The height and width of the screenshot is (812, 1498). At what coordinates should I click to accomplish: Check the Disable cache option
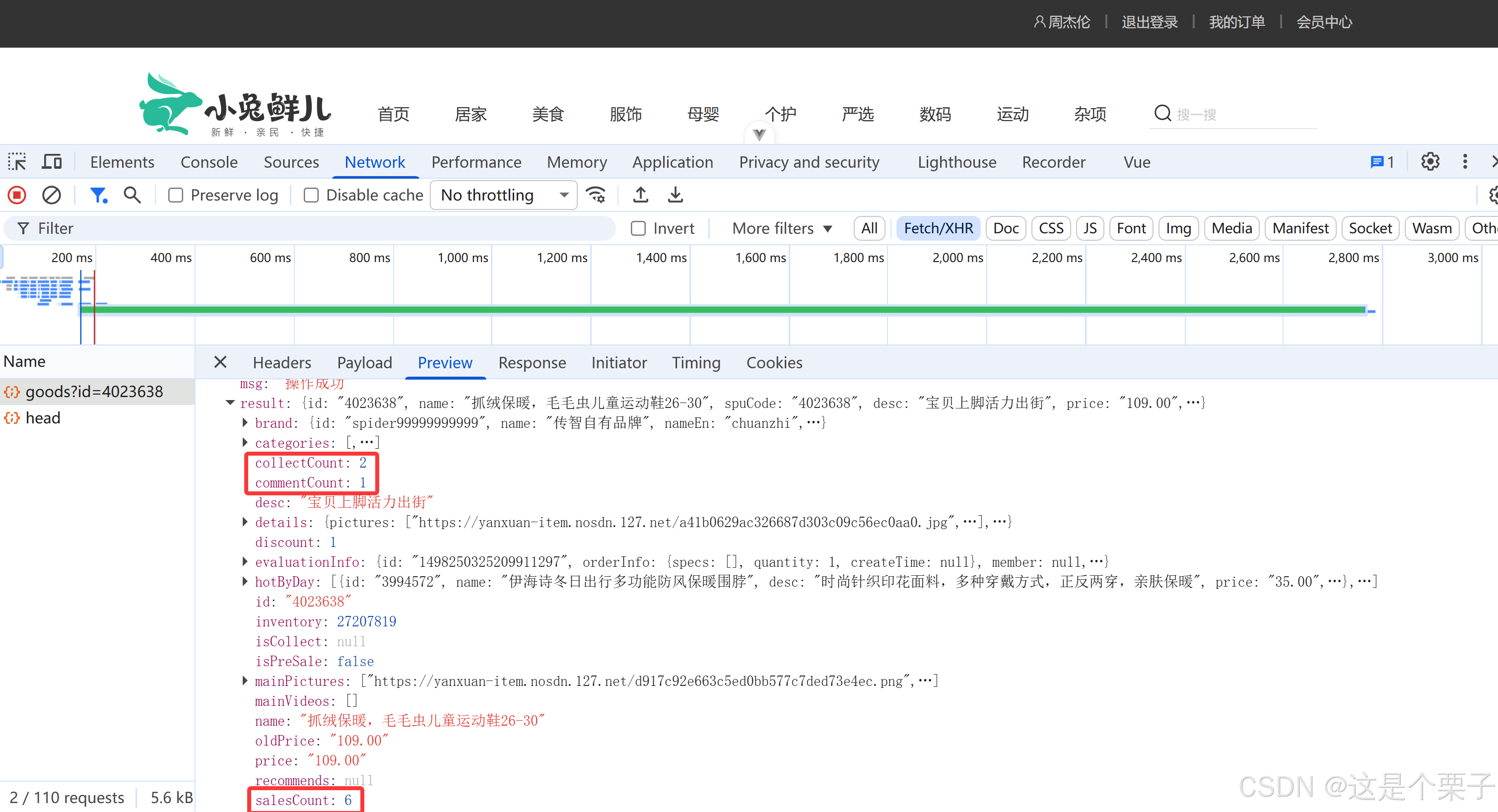pyautogui.click(x=311, y=196)
